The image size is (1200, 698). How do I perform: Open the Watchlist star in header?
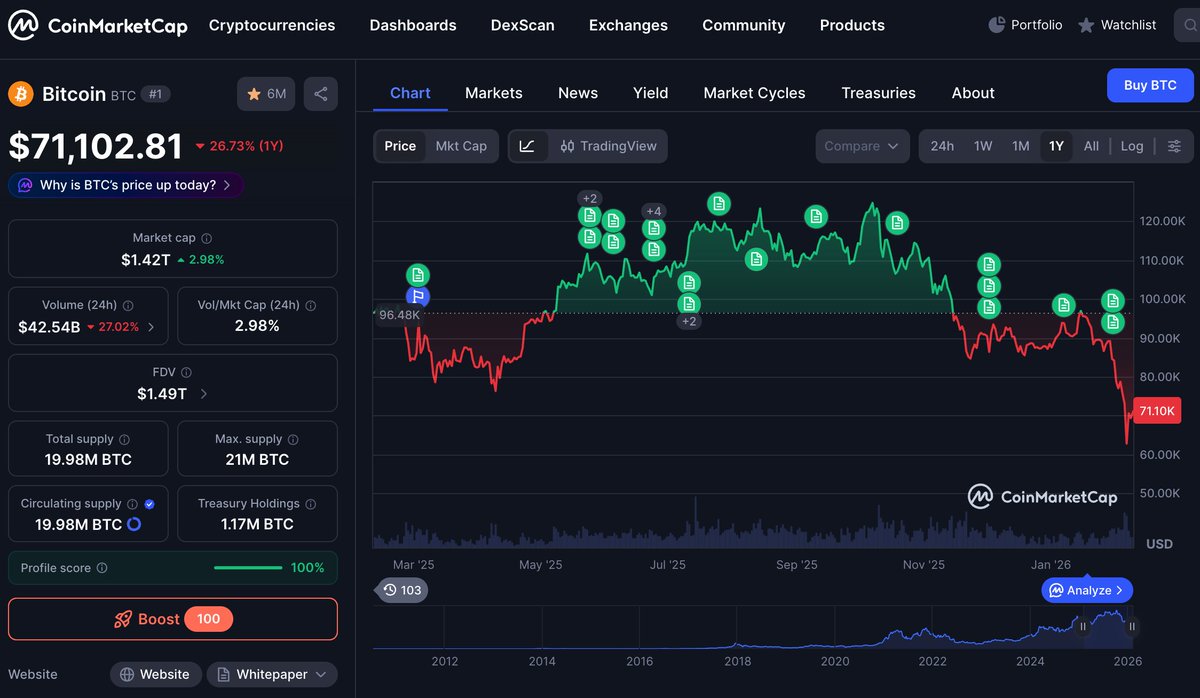(x=1086, y=25)
